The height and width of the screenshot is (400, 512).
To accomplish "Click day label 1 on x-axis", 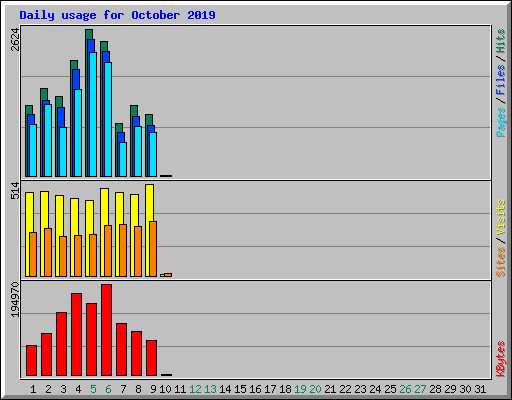I will (33, 389).
